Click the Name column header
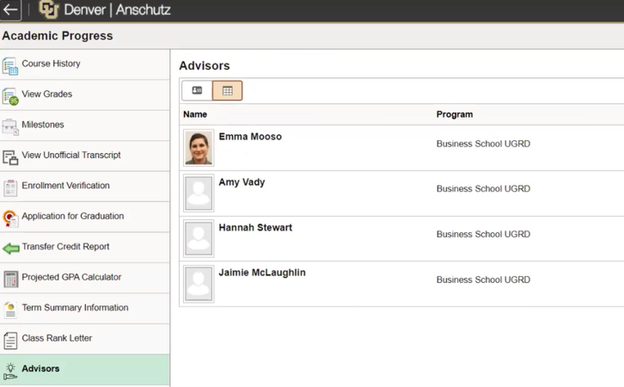This screenshot has height=387, width=624. click(195, 114)
